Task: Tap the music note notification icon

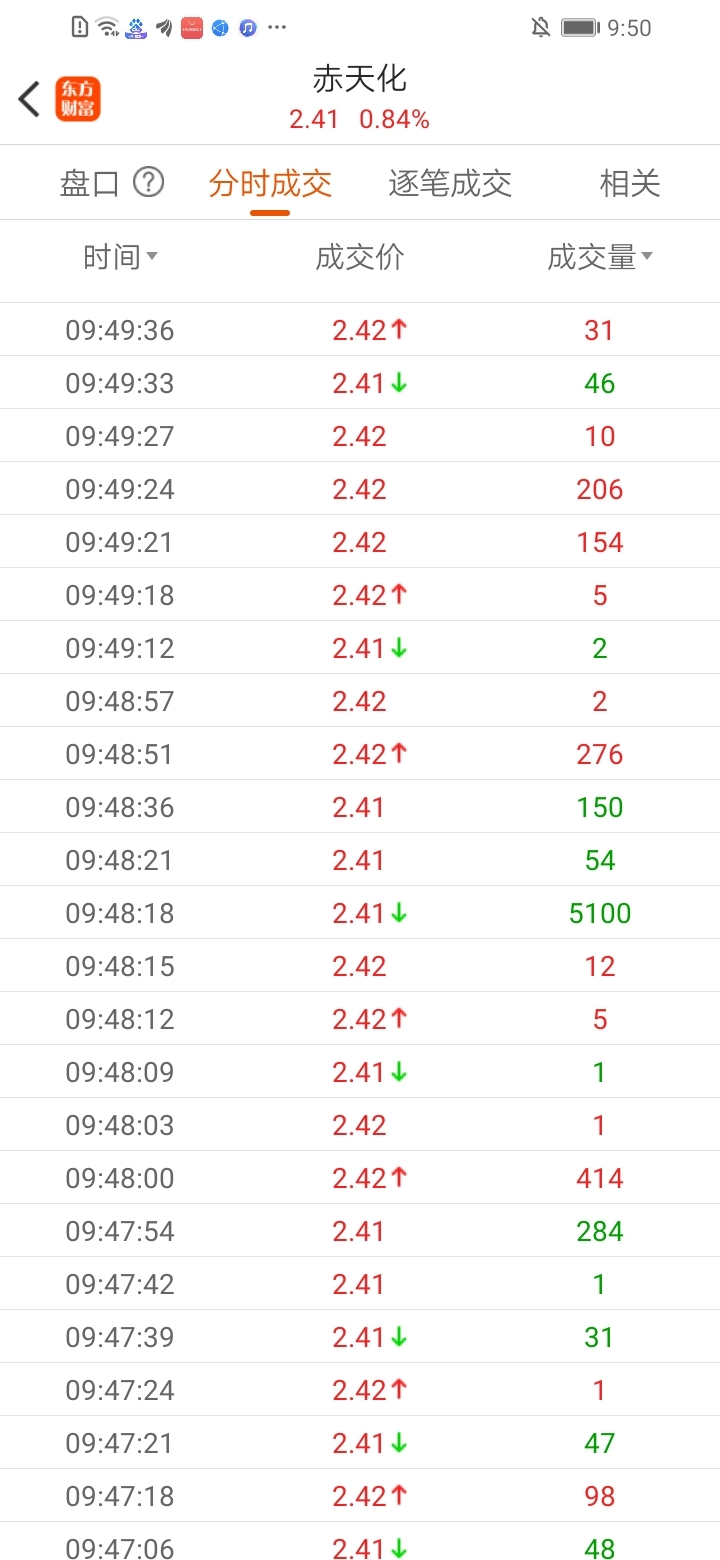Action: pos(248,28)
